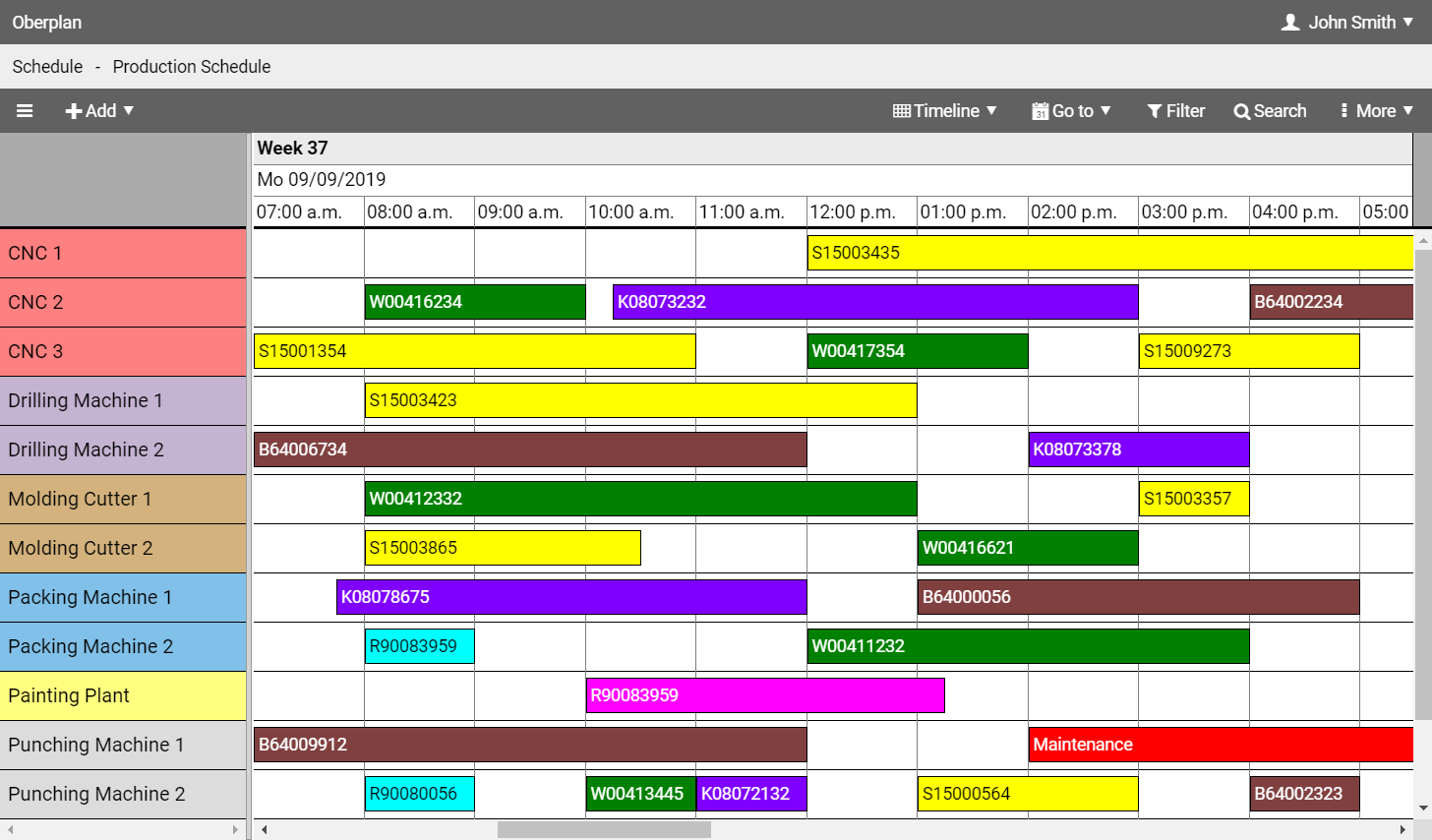Click the Go to calendar icon
Viewport: 1432px width, 840px height.
tap(1040, 111)
